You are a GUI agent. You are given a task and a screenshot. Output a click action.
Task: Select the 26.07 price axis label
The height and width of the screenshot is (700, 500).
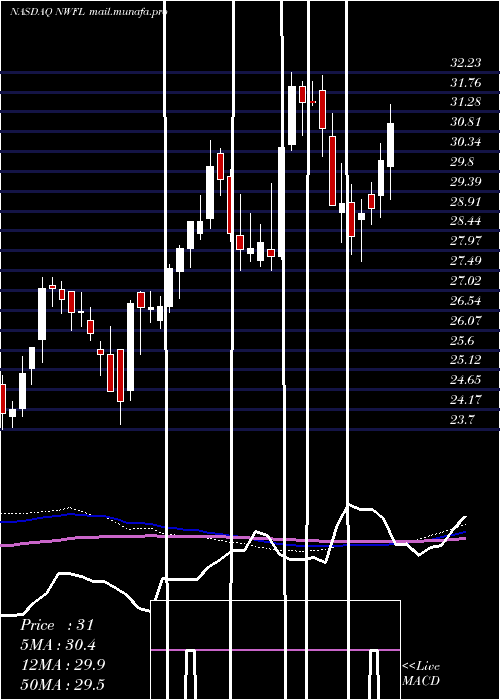point(466,321)
